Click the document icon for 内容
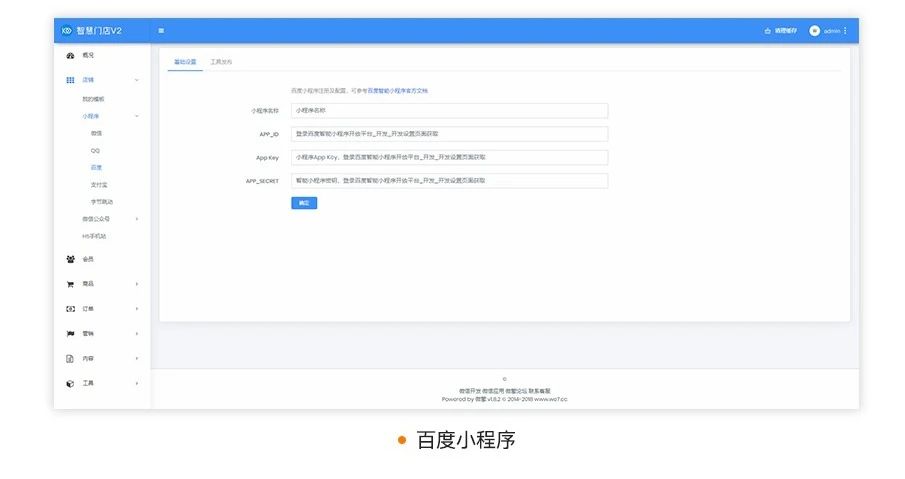905x479 pixels. 70,358
